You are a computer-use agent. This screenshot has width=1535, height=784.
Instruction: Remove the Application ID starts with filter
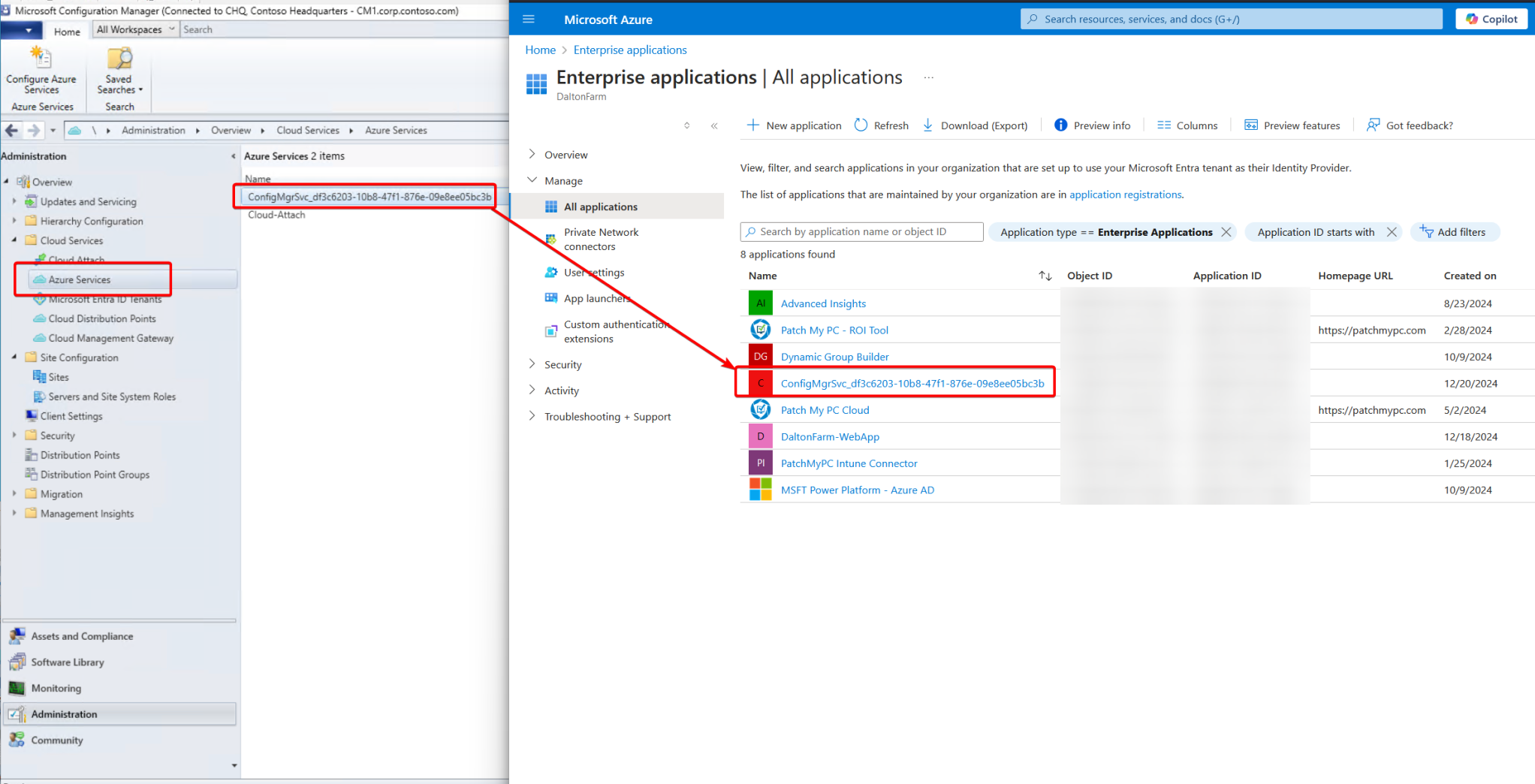1392,232
